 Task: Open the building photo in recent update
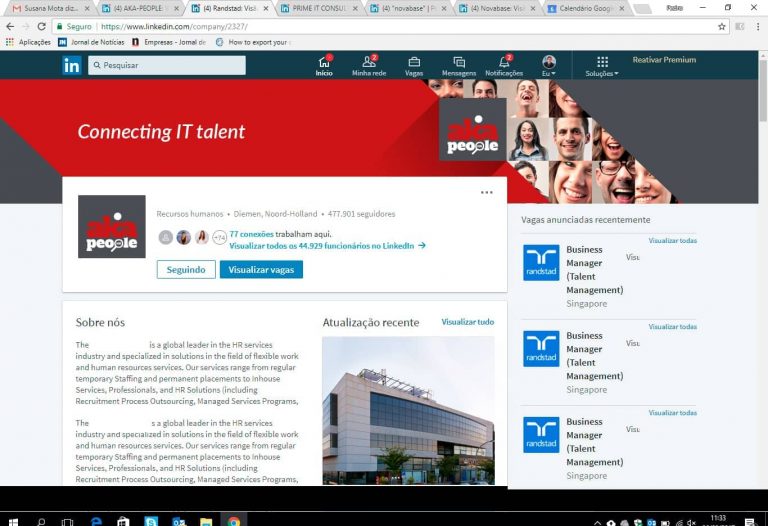tap(408, 410)
